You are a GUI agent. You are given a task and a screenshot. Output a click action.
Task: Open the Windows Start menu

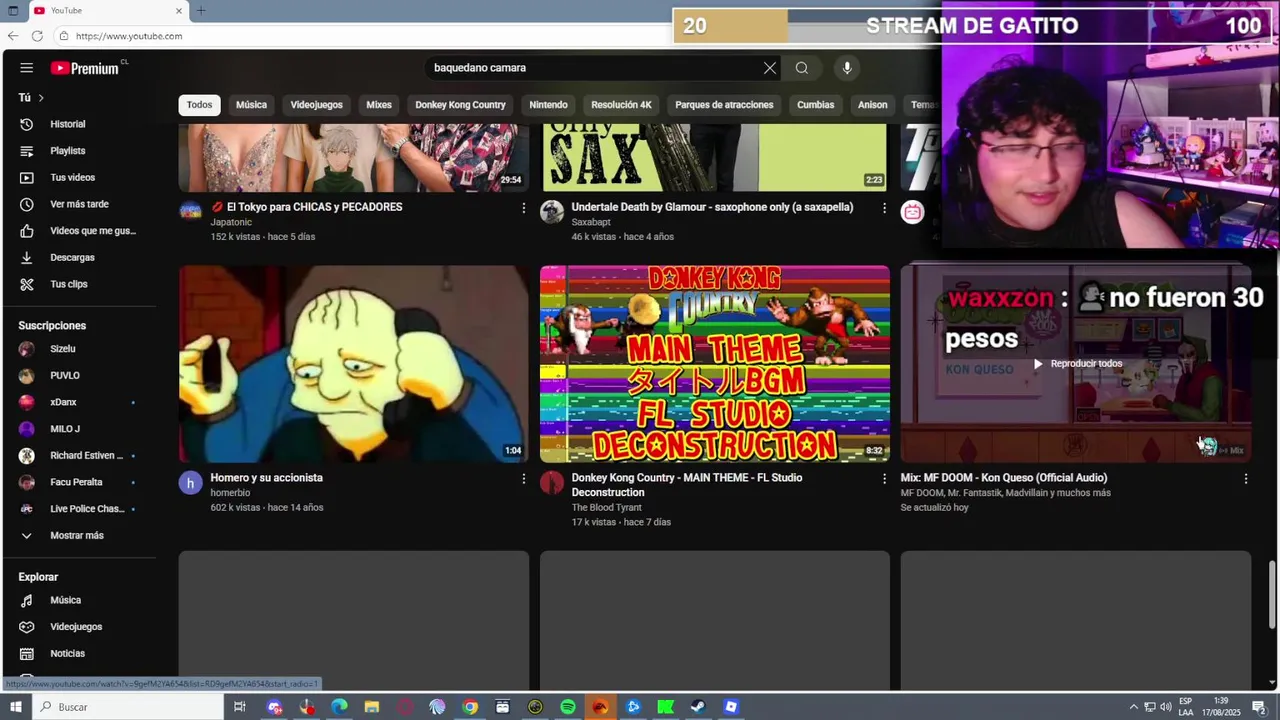tap(15, 707)
